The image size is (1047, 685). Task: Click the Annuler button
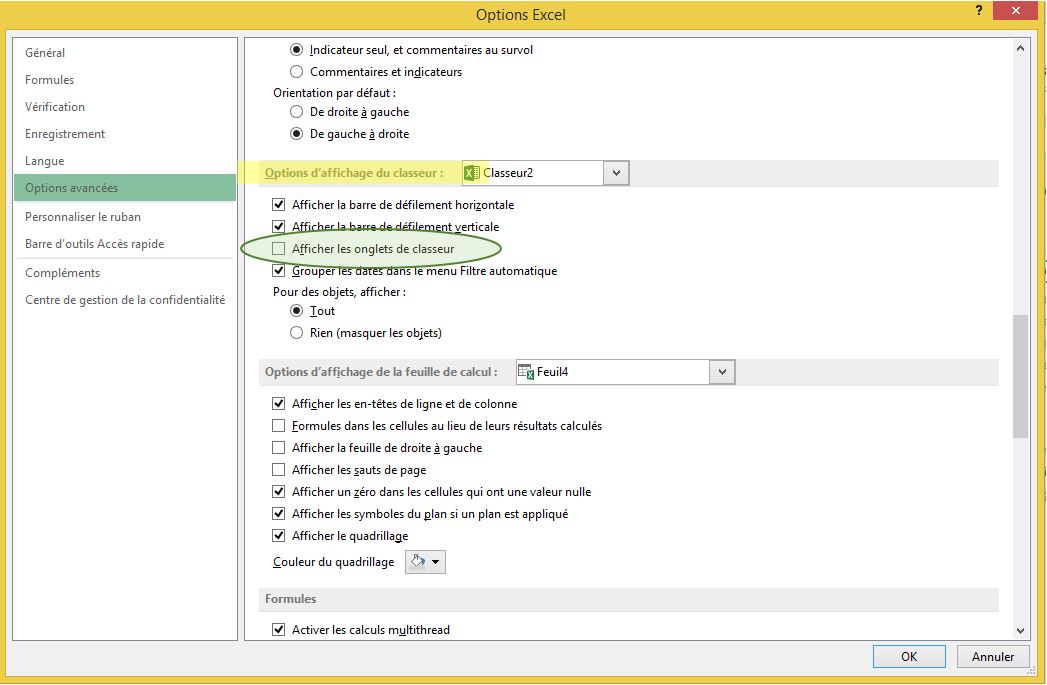992,657
